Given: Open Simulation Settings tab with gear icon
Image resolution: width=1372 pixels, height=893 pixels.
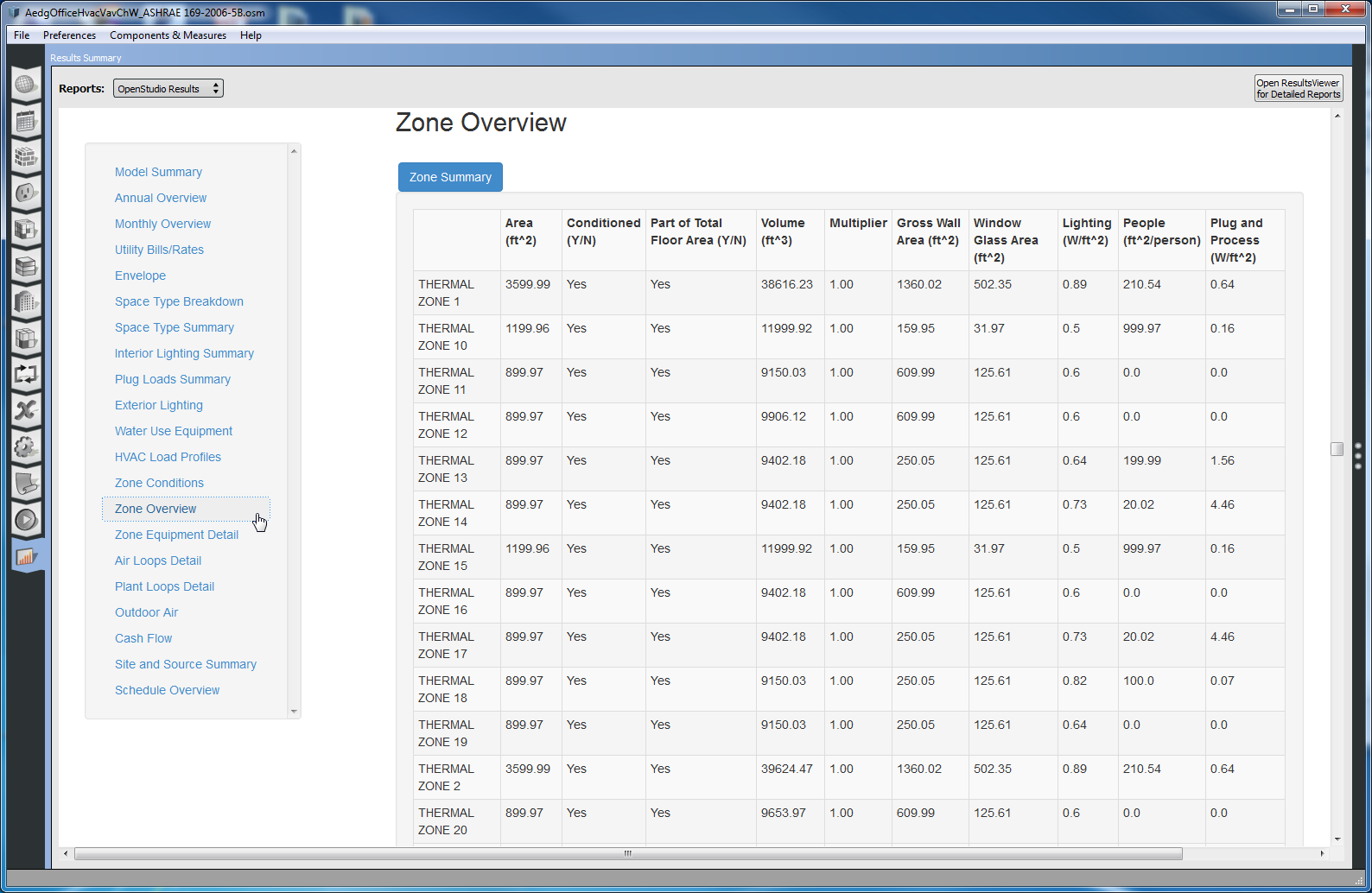Looking at the screenshot, I should coord(26,447).
